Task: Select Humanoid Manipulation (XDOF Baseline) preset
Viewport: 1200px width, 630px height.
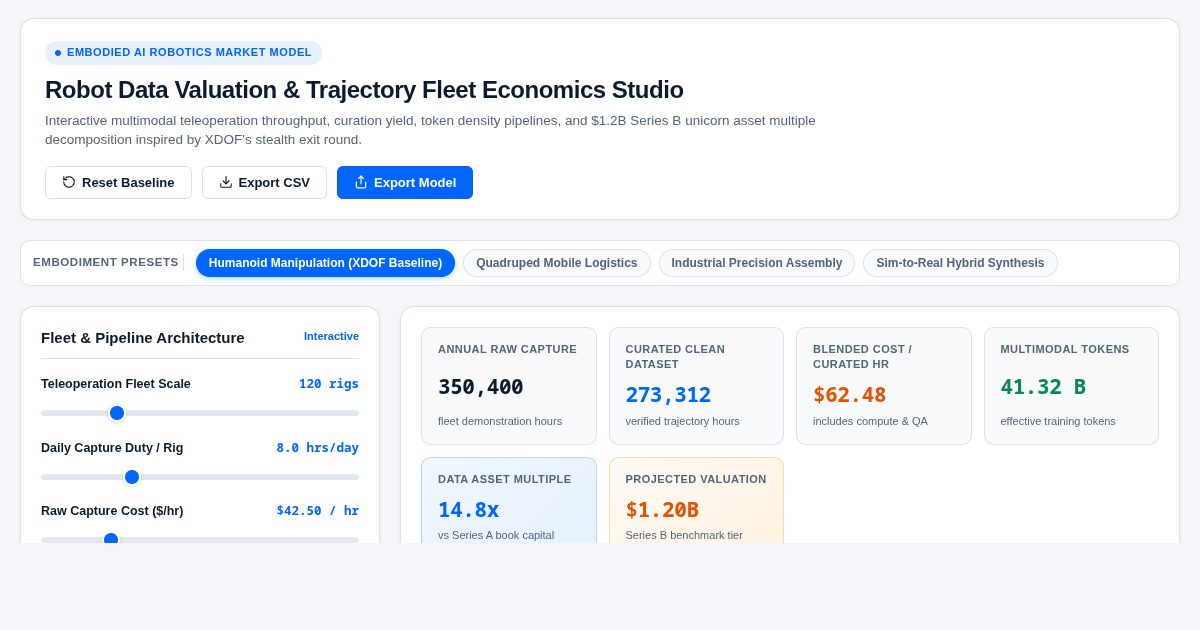Action: click(325, 263)
